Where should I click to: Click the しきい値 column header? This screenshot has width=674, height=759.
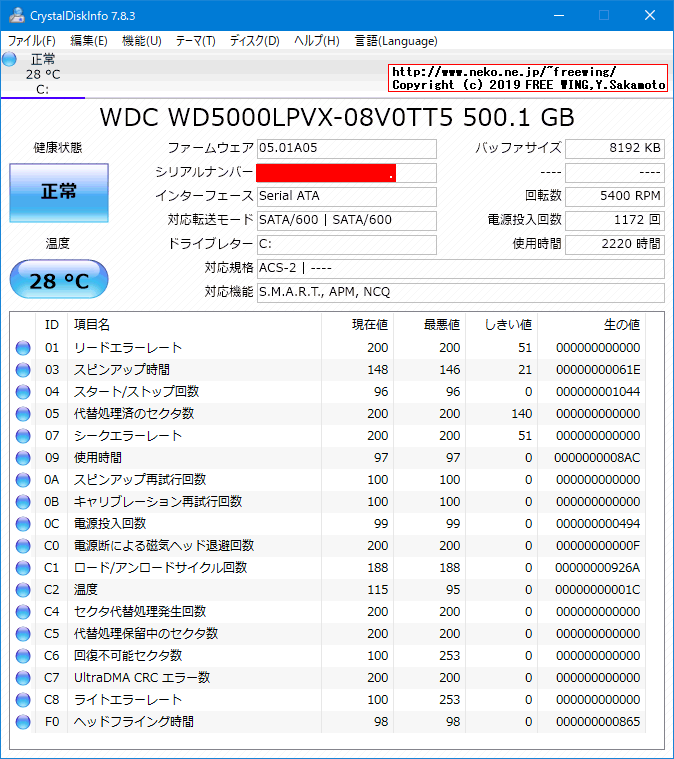[502, 324]
